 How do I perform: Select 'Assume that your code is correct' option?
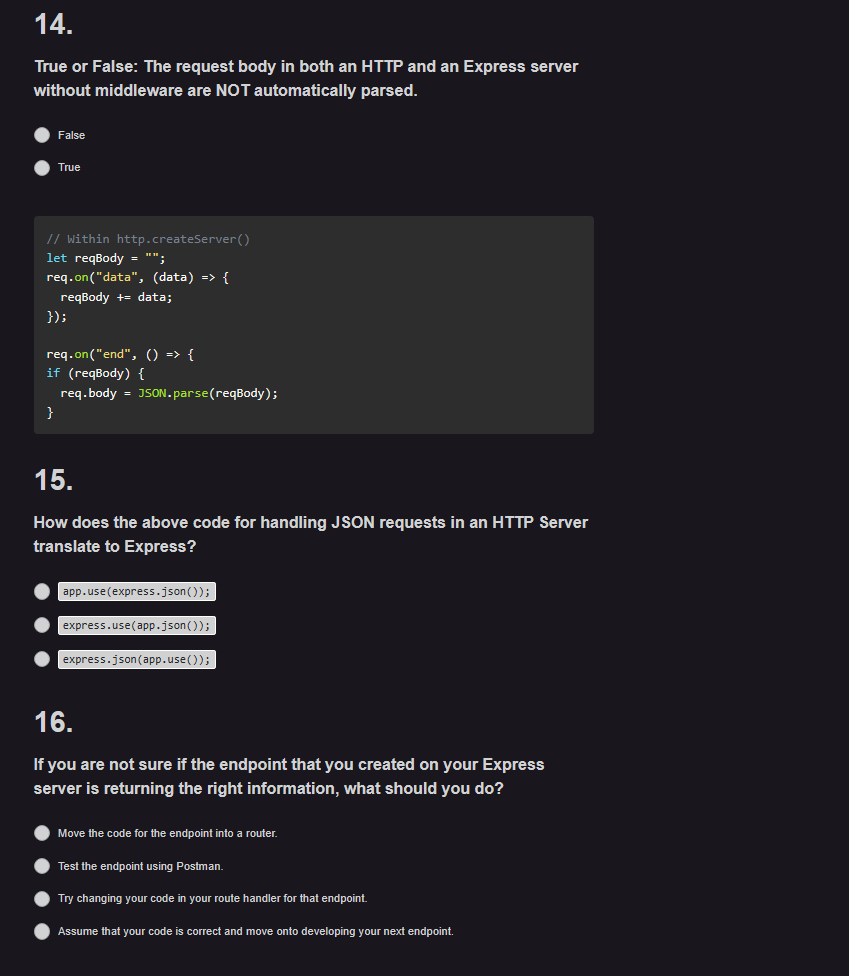[x=42, y=931]
